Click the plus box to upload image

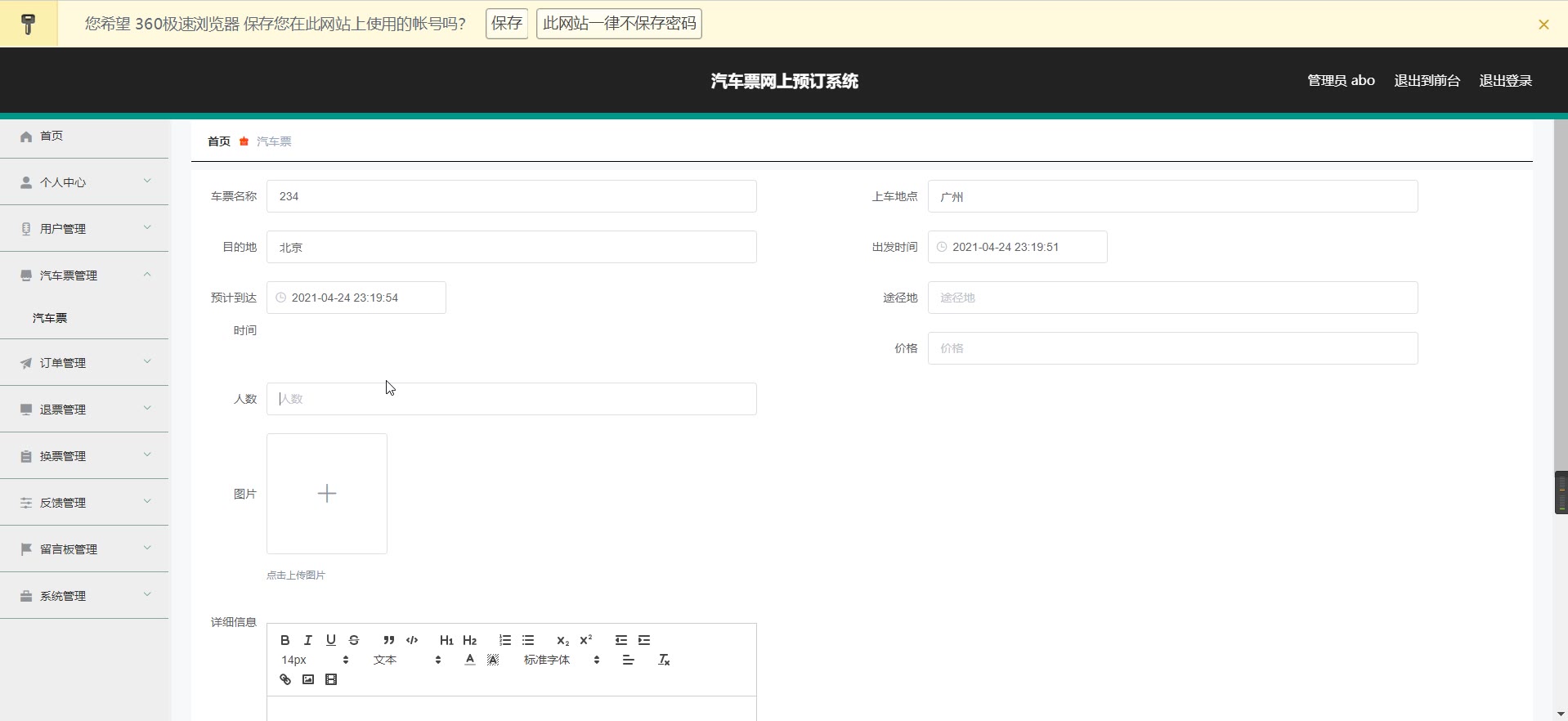coord(327,494)
